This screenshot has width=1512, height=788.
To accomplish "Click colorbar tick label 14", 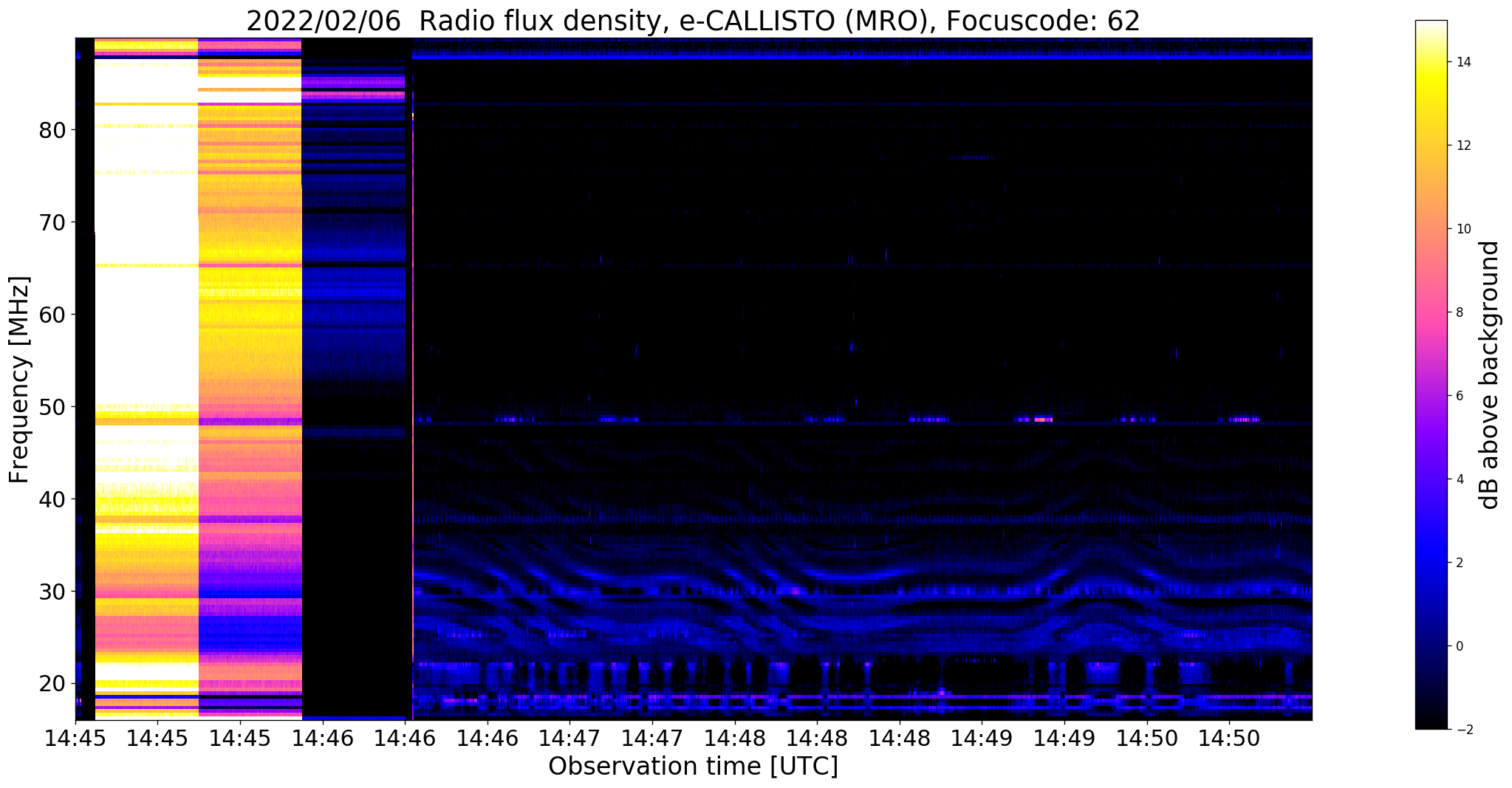I will tap(1463, 62).
